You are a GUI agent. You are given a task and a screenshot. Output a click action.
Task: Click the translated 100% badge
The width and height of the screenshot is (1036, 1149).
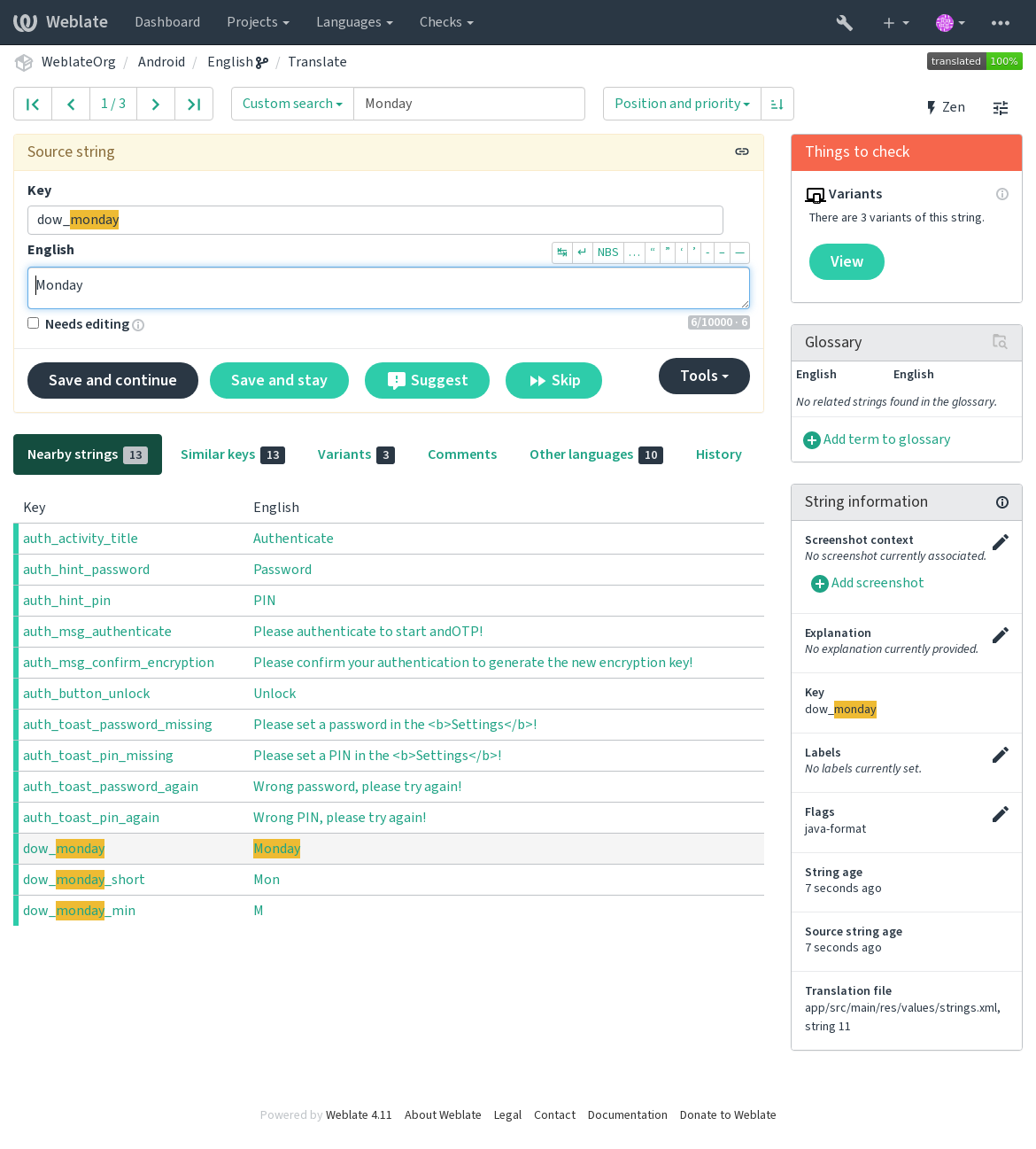coord(975,61)
